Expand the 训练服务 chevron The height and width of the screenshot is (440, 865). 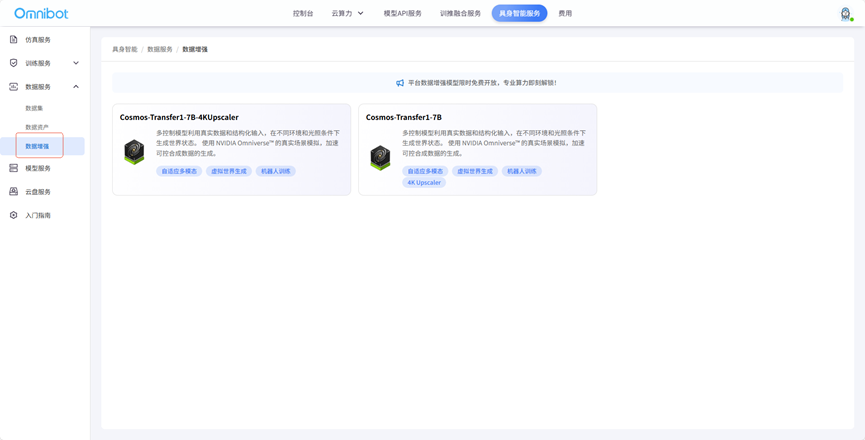(x=76, y=63)
